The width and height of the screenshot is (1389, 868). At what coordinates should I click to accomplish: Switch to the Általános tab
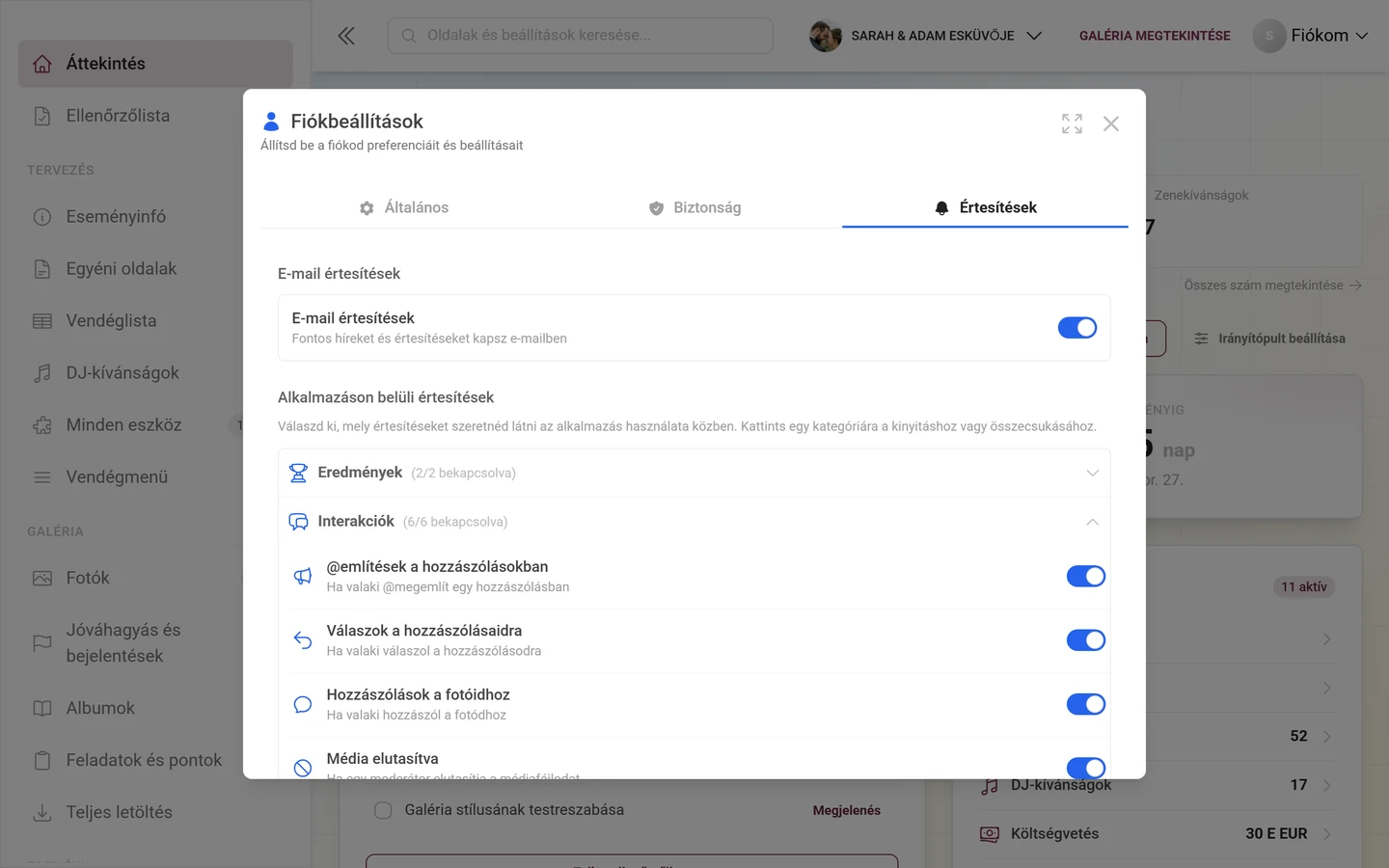[x=404, y=207]
